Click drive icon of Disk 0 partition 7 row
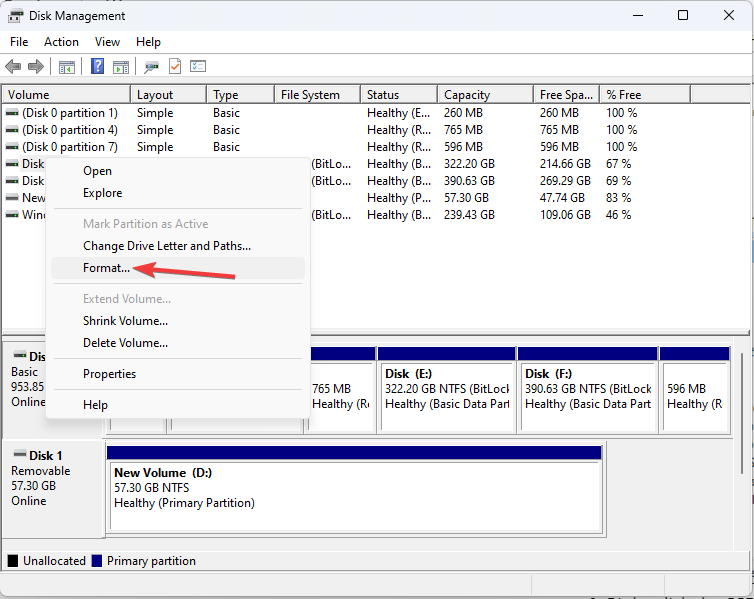Screen dimensions: 754x599 (x=12, y=147)
